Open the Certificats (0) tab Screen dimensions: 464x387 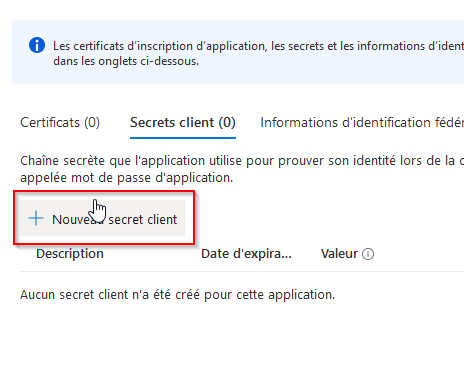pos(60,123)
